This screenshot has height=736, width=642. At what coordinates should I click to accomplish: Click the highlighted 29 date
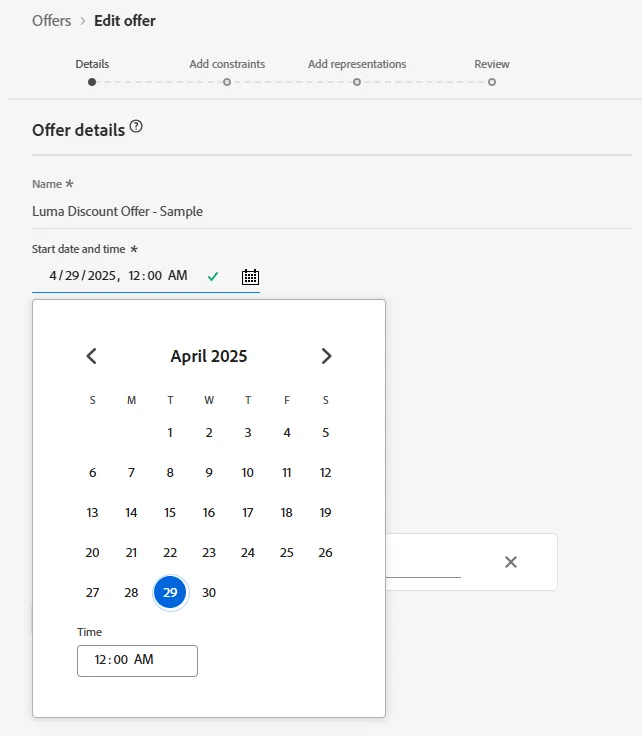click(x=170, y=592)
